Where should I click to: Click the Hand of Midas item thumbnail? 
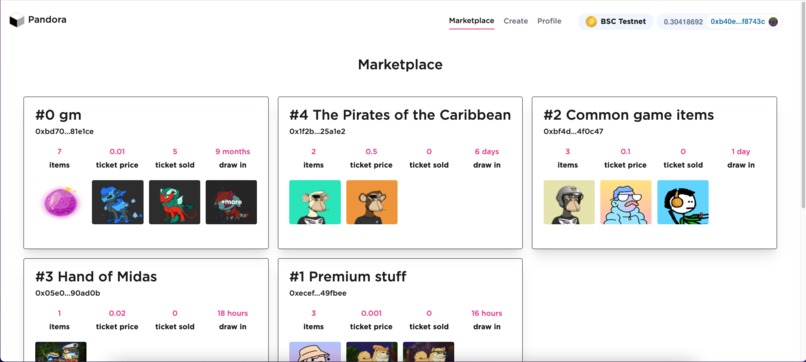(61, 352)
